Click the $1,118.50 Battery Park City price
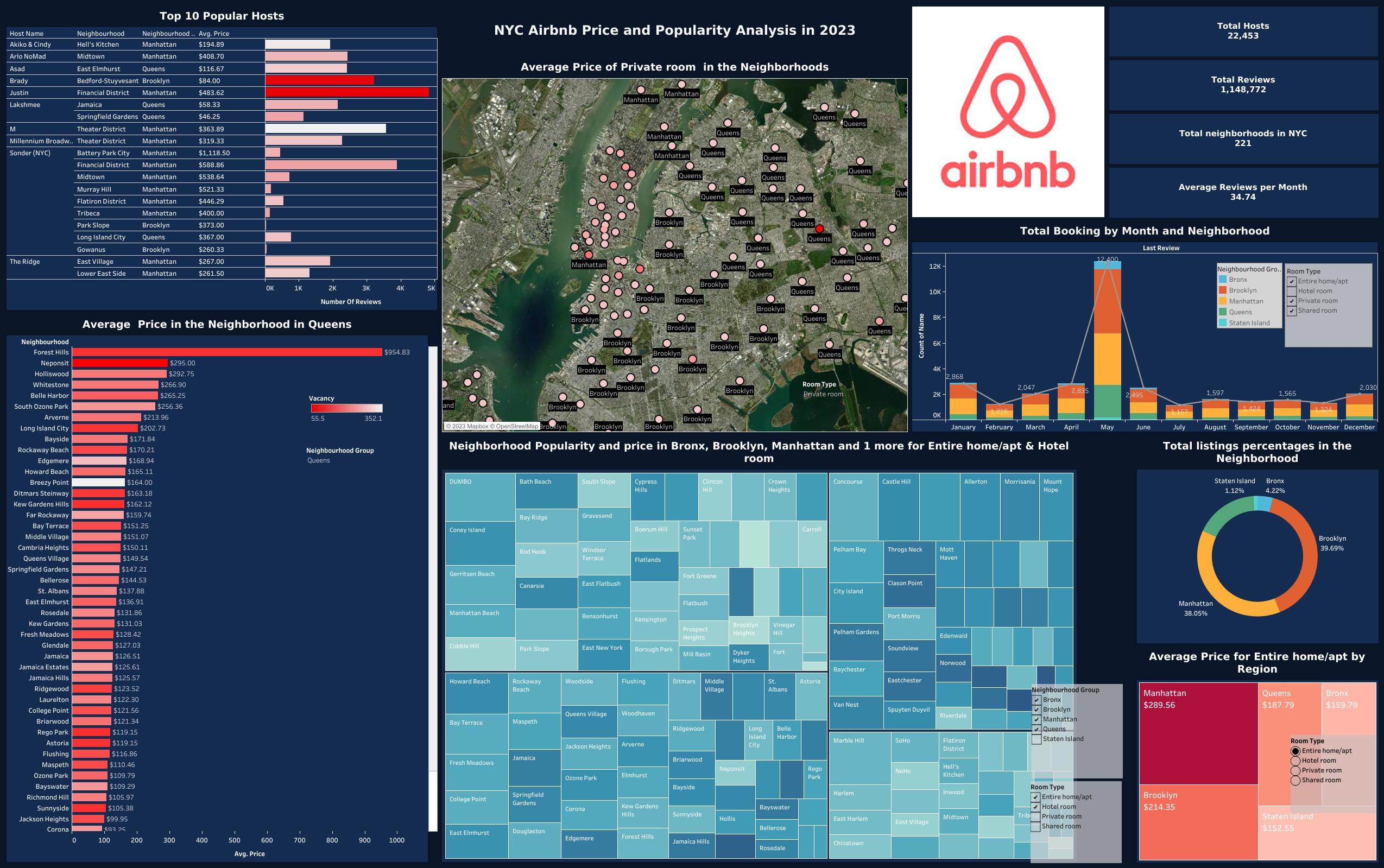 click(214, 153)
